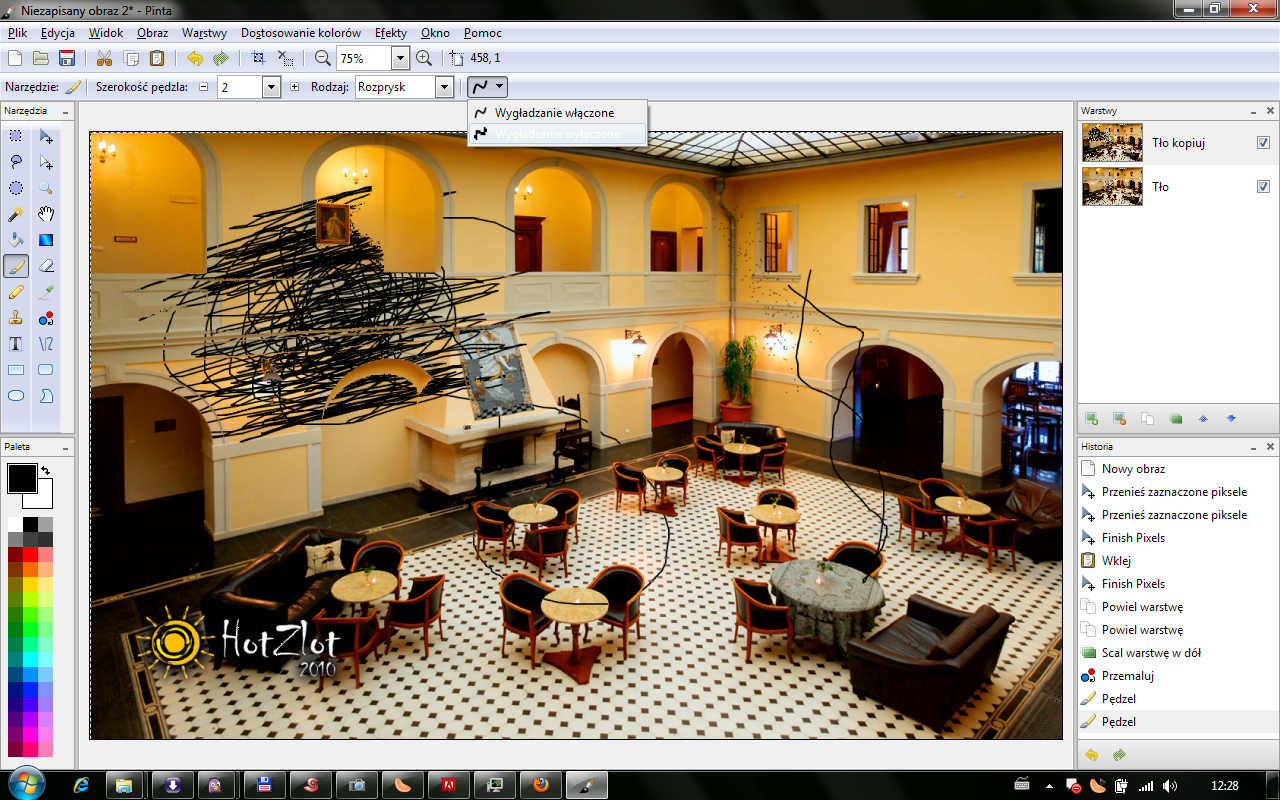Pick the bright red palette swatch
The width and height of the screenshot is (1280, 800).
pos(30,555)
